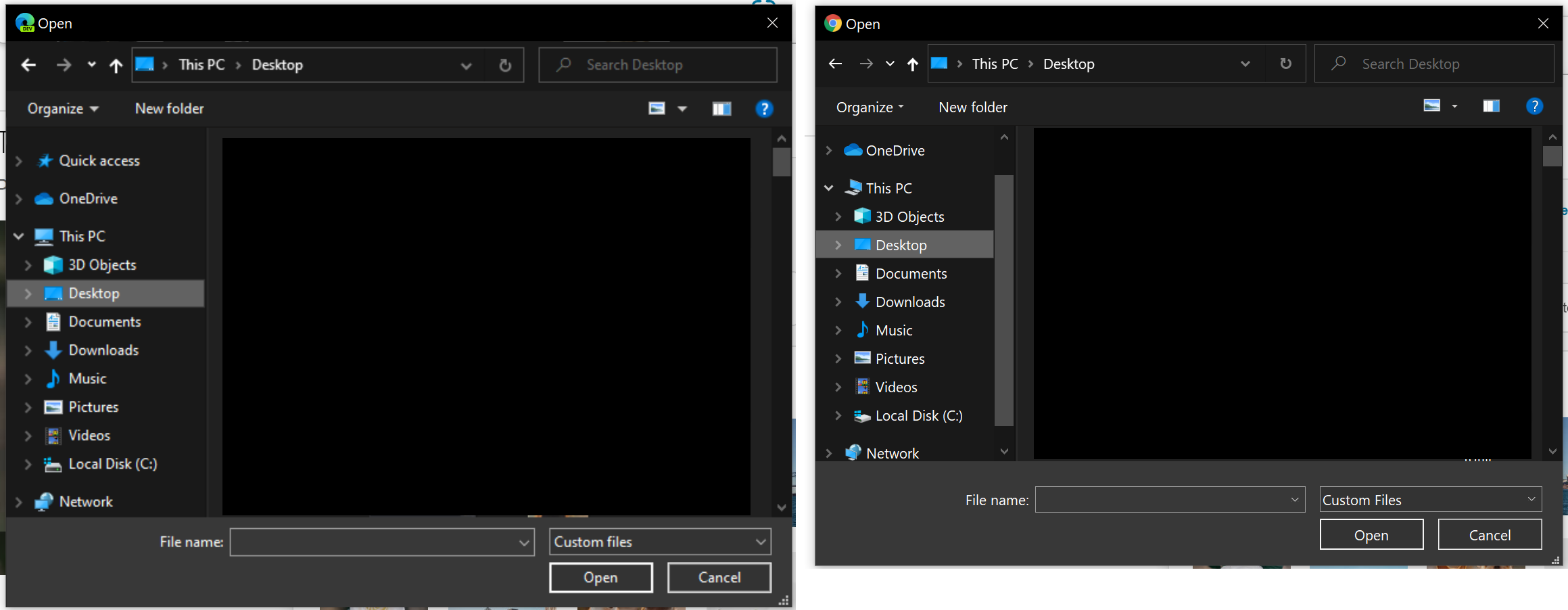Open the File name history dropdown
This screenshot has height=610, width=1568.
tap(1293, 499)
